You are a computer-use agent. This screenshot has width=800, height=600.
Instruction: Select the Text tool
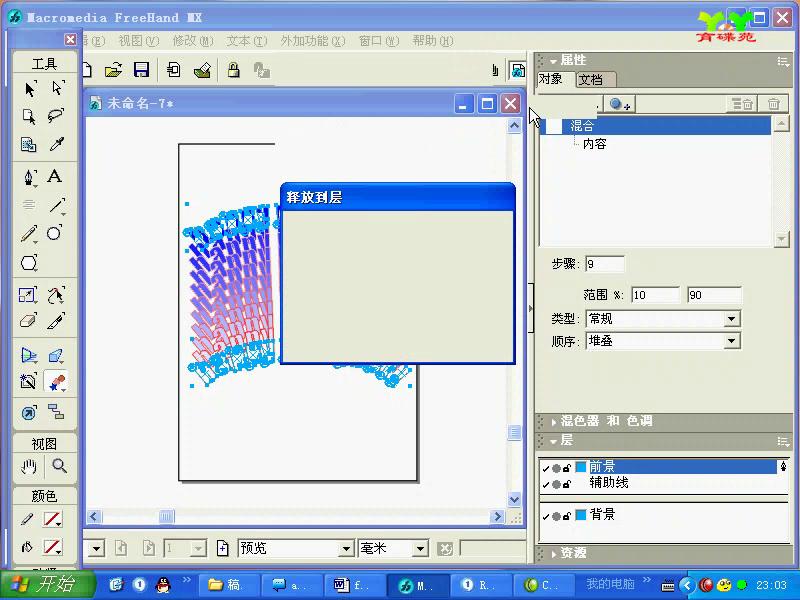[55, 177]
